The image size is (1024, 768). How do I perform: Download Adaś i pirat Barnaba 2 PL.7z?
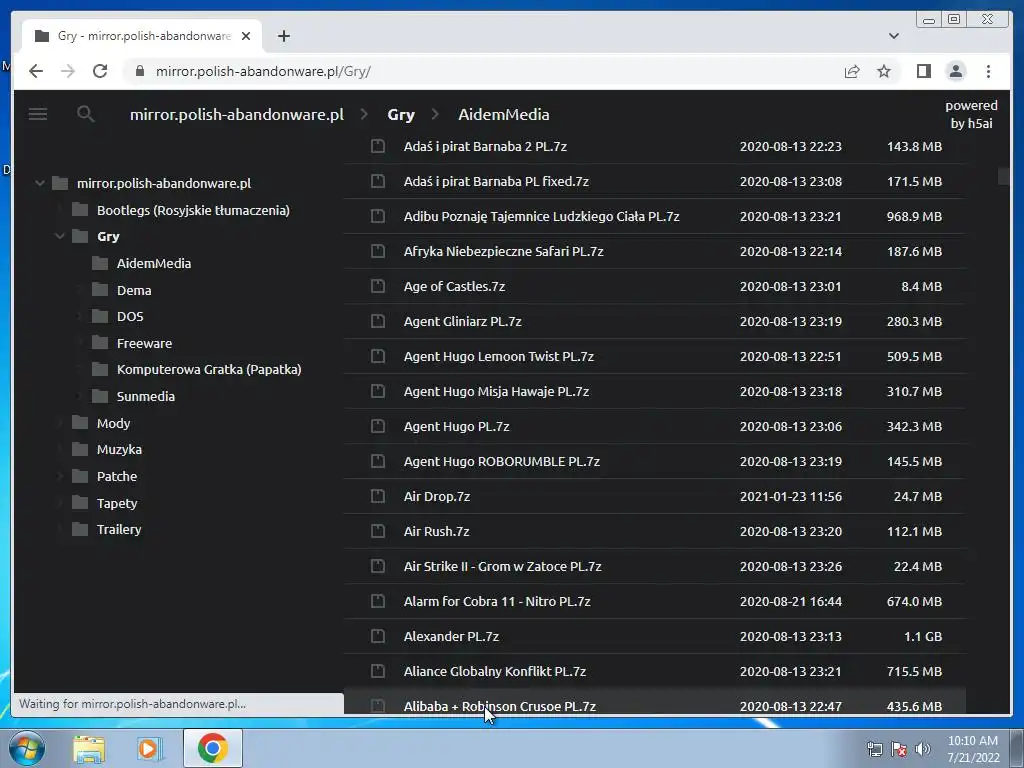tap(485, 146)
